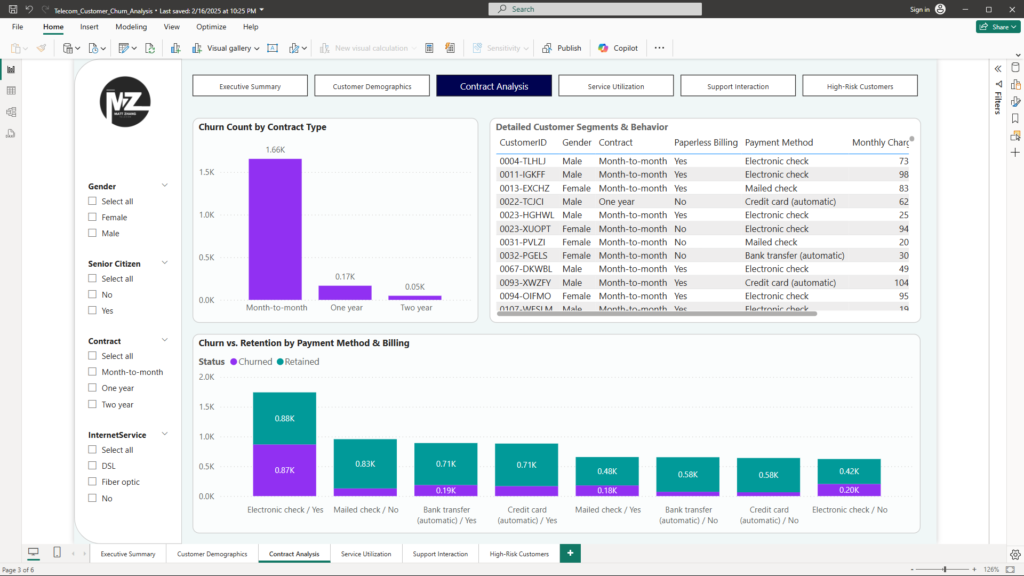Open the Copilot pane

[618, 48]
